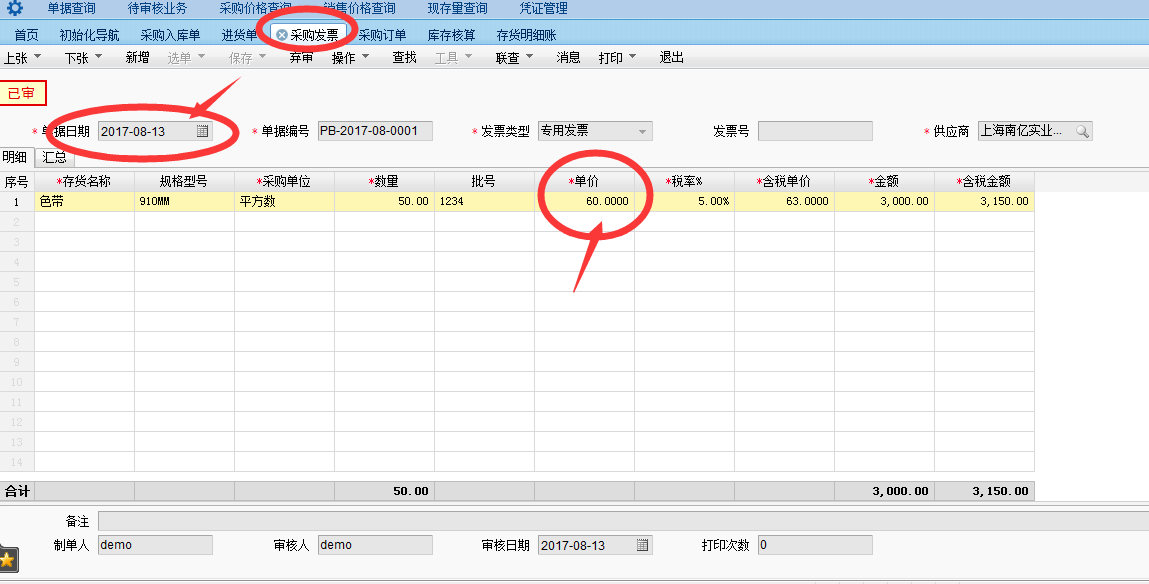Expand the 发票类型 dropdown

[642, 131]
